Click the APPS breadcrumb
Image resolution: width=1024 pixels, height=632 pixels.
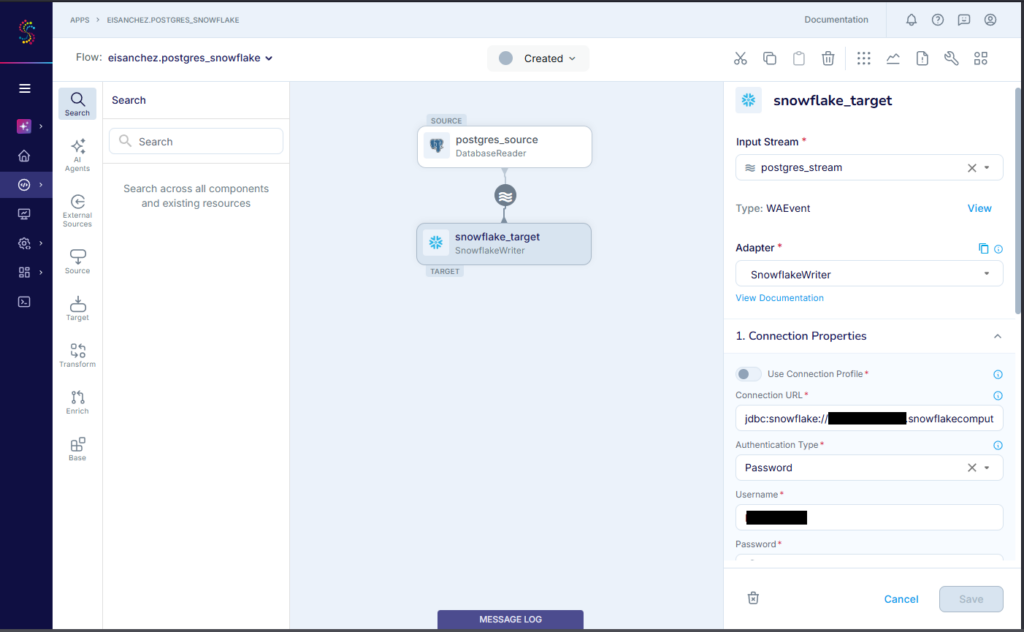click(x=80, y=20)
